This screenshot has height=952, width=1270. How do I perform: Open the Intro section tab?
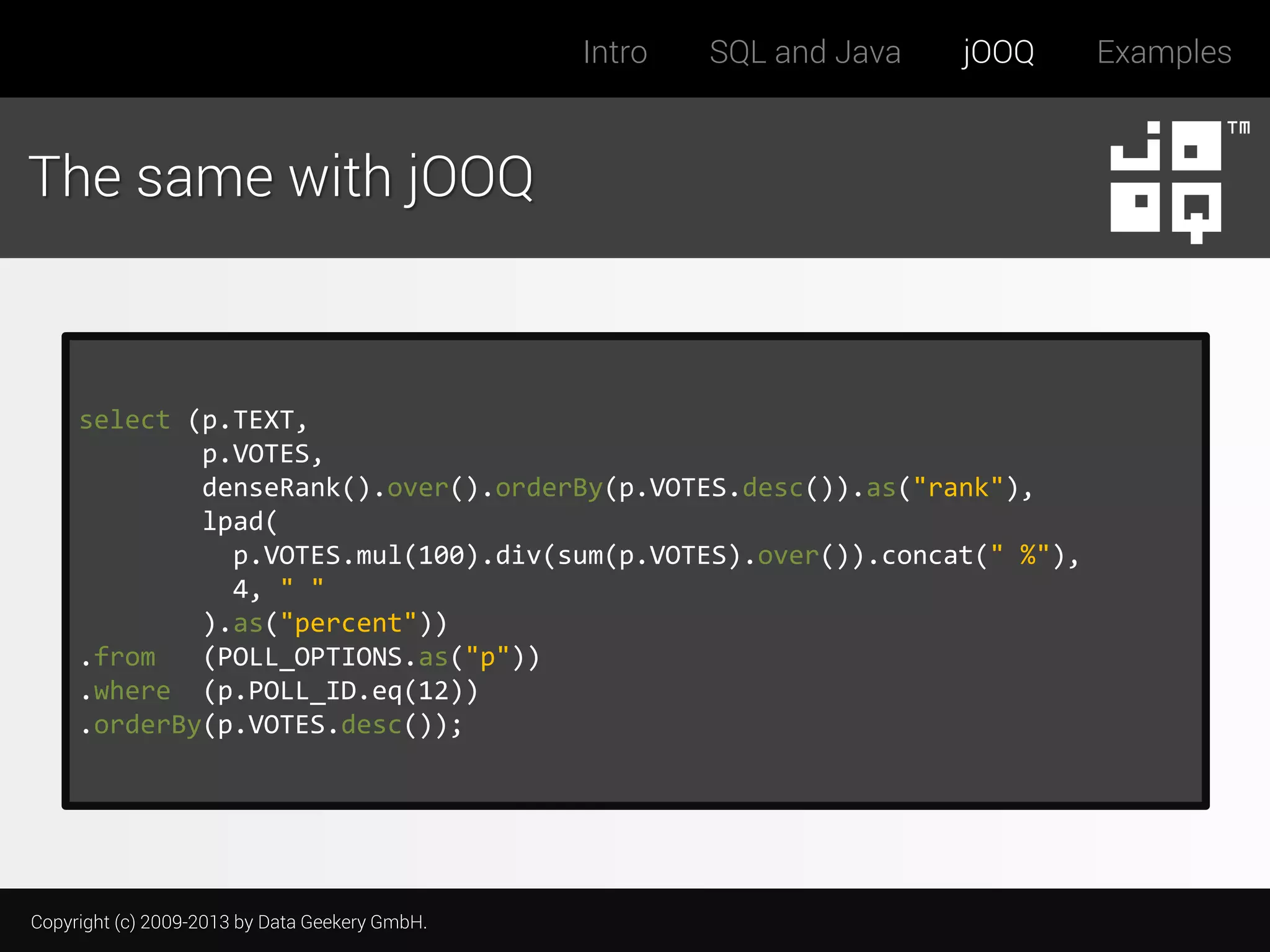click(615, 52)
